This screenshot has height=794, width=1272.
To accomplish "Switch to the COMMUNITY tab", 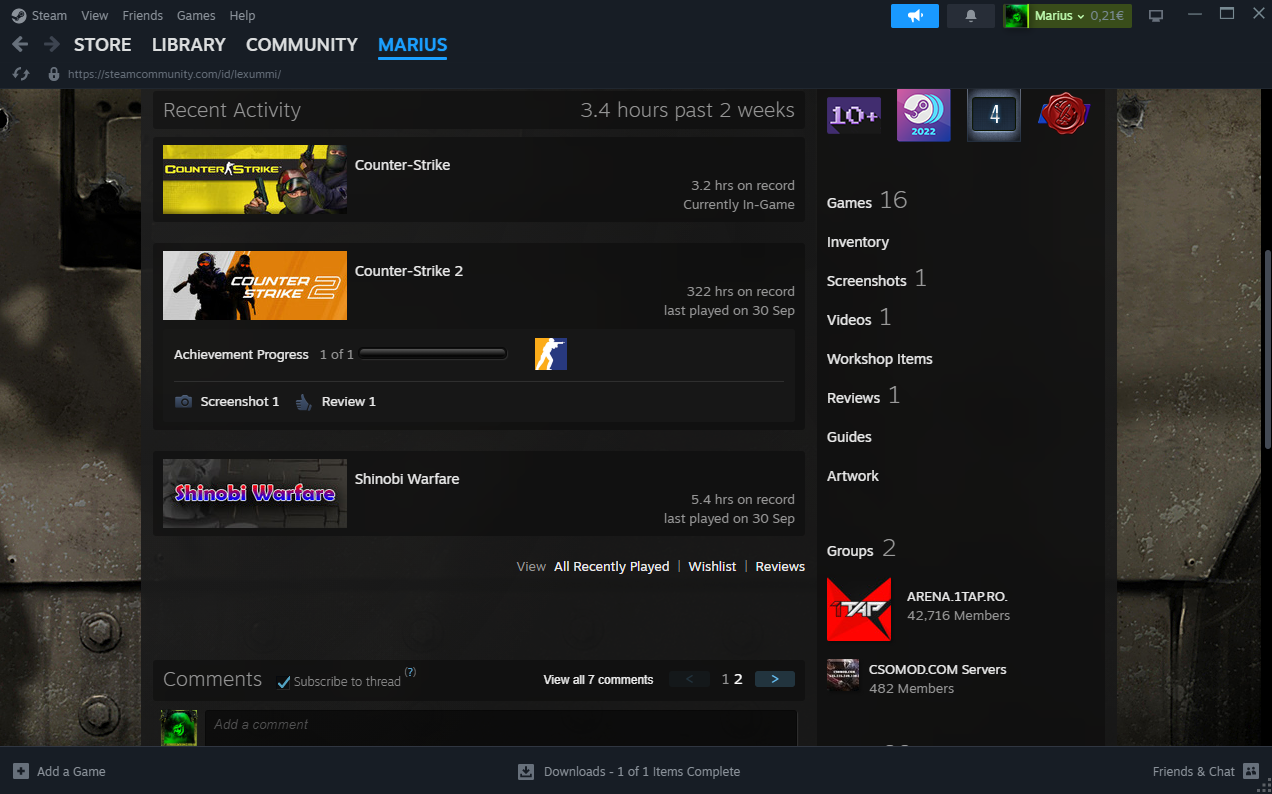I will 302,45.
